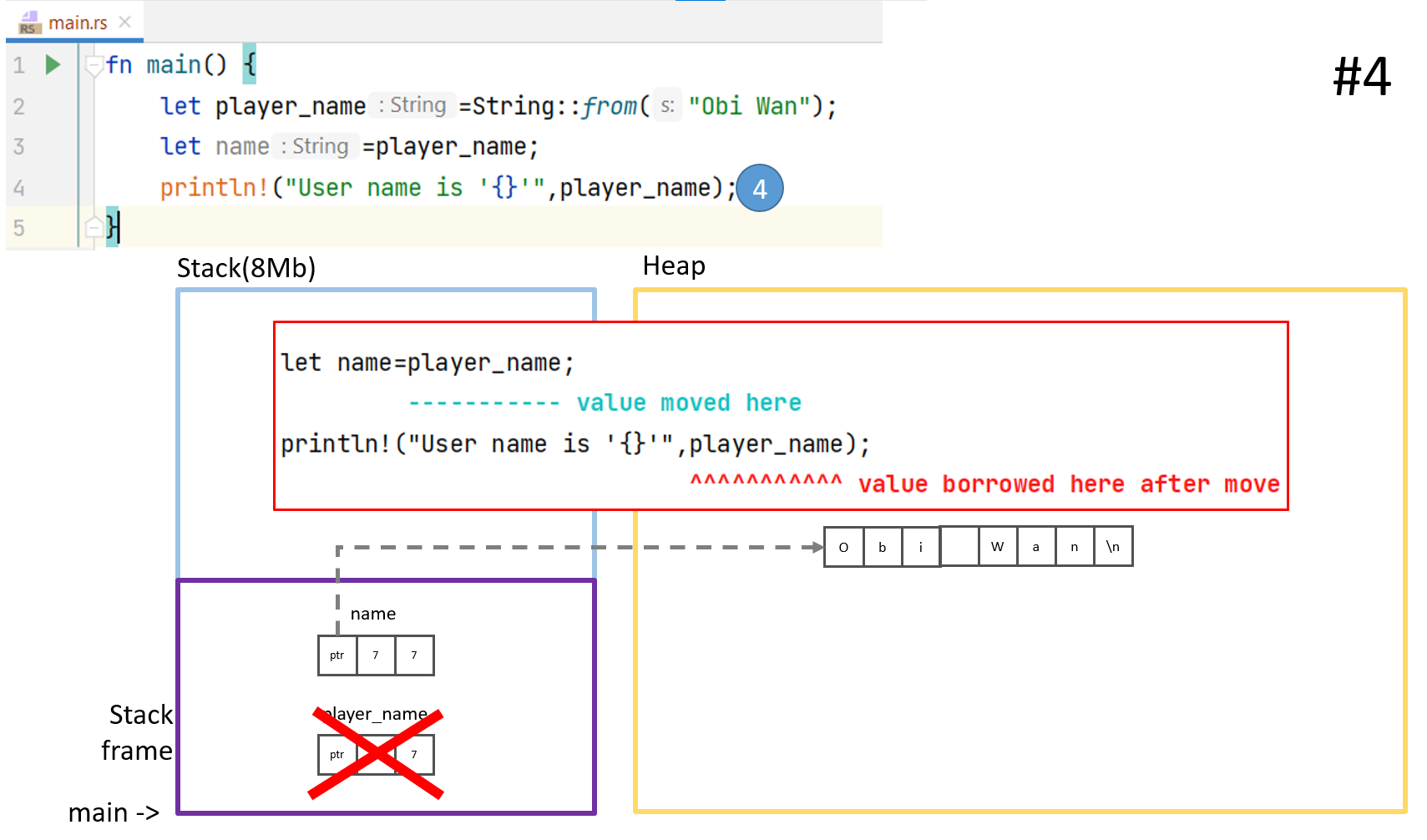Click the println! macro on line 4

click(x=213, y=188)
